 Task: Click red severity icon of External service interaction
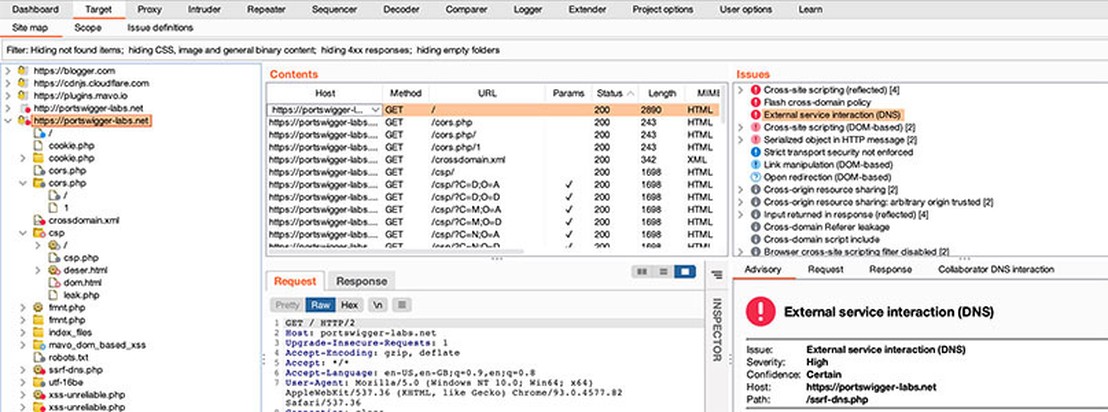pos(755,114)
